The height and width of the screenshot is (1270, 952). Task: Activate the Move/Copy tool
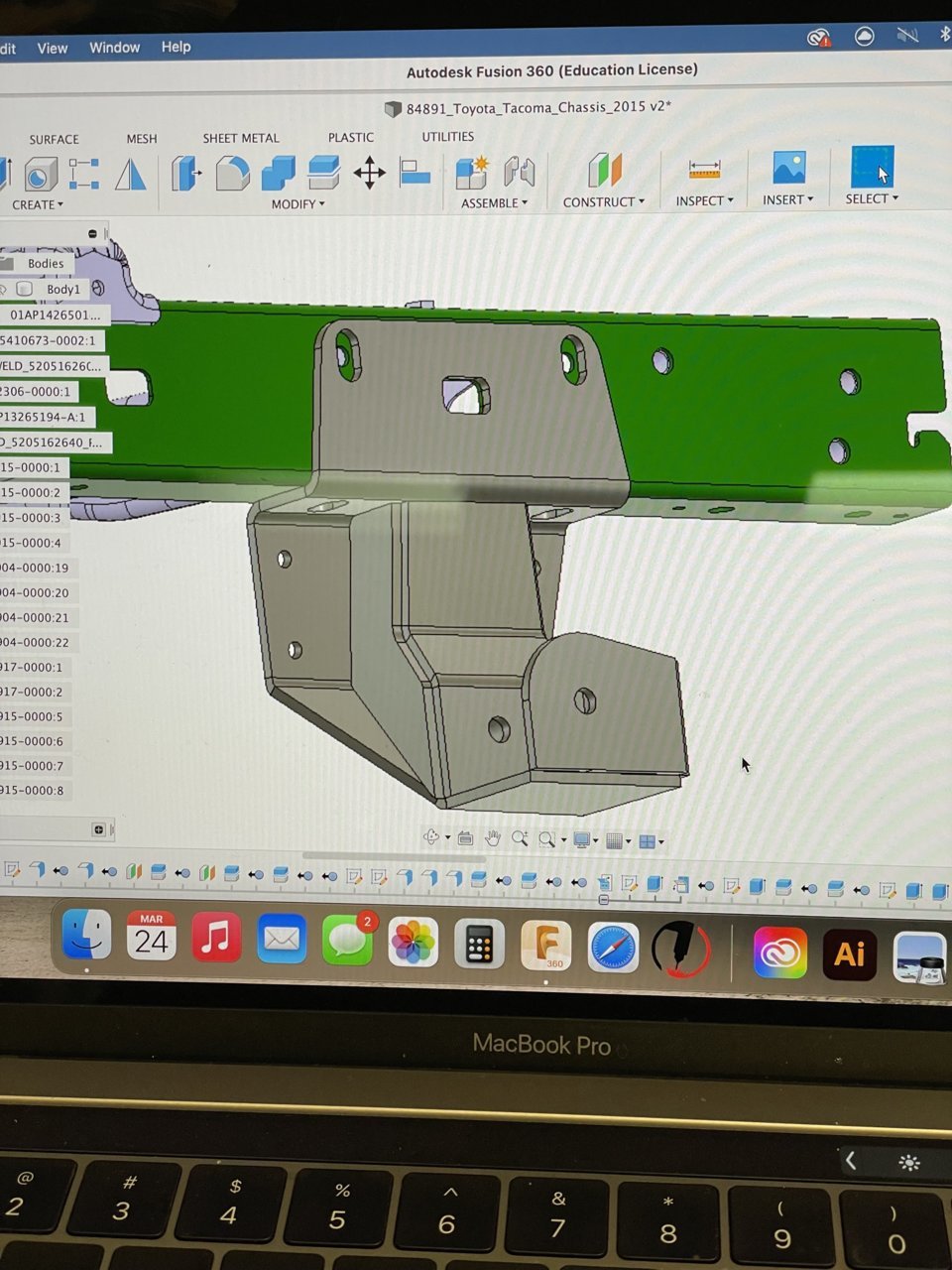369,173
